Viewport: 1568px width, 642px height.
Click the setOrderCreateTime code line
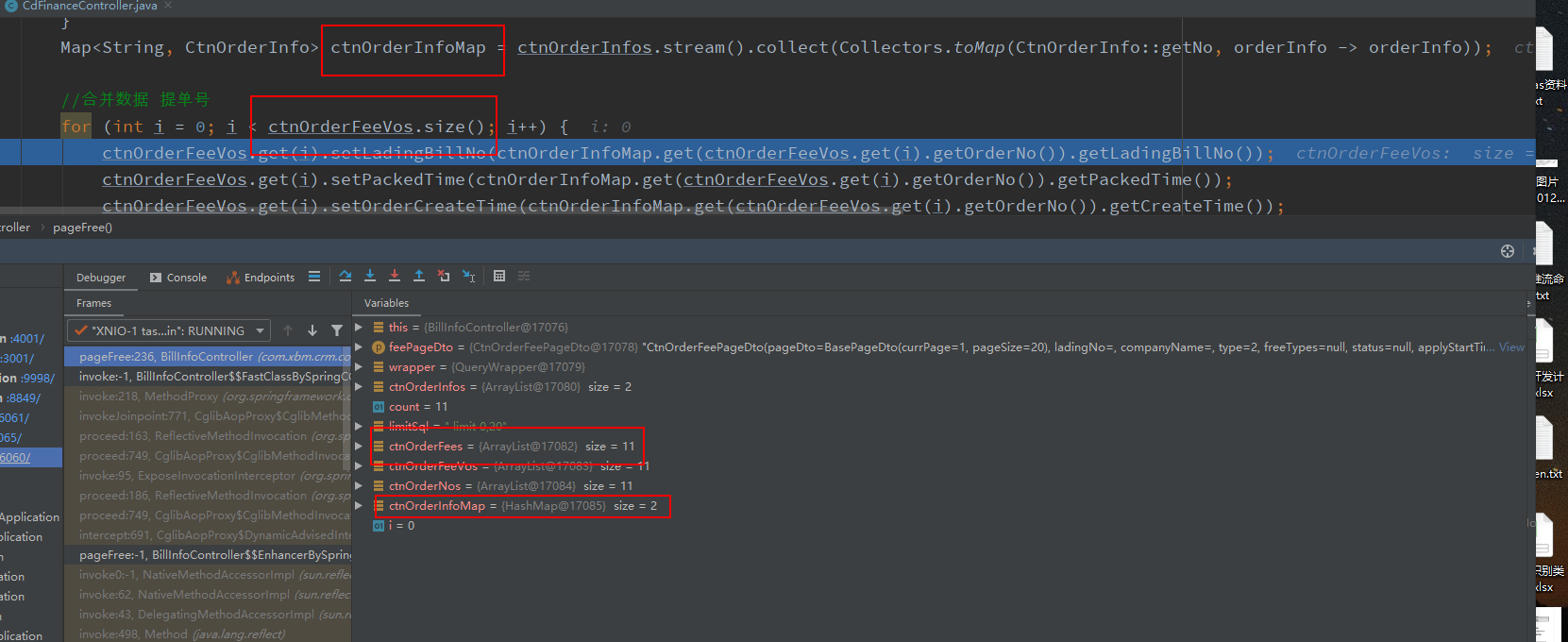(x=693, y=206)
